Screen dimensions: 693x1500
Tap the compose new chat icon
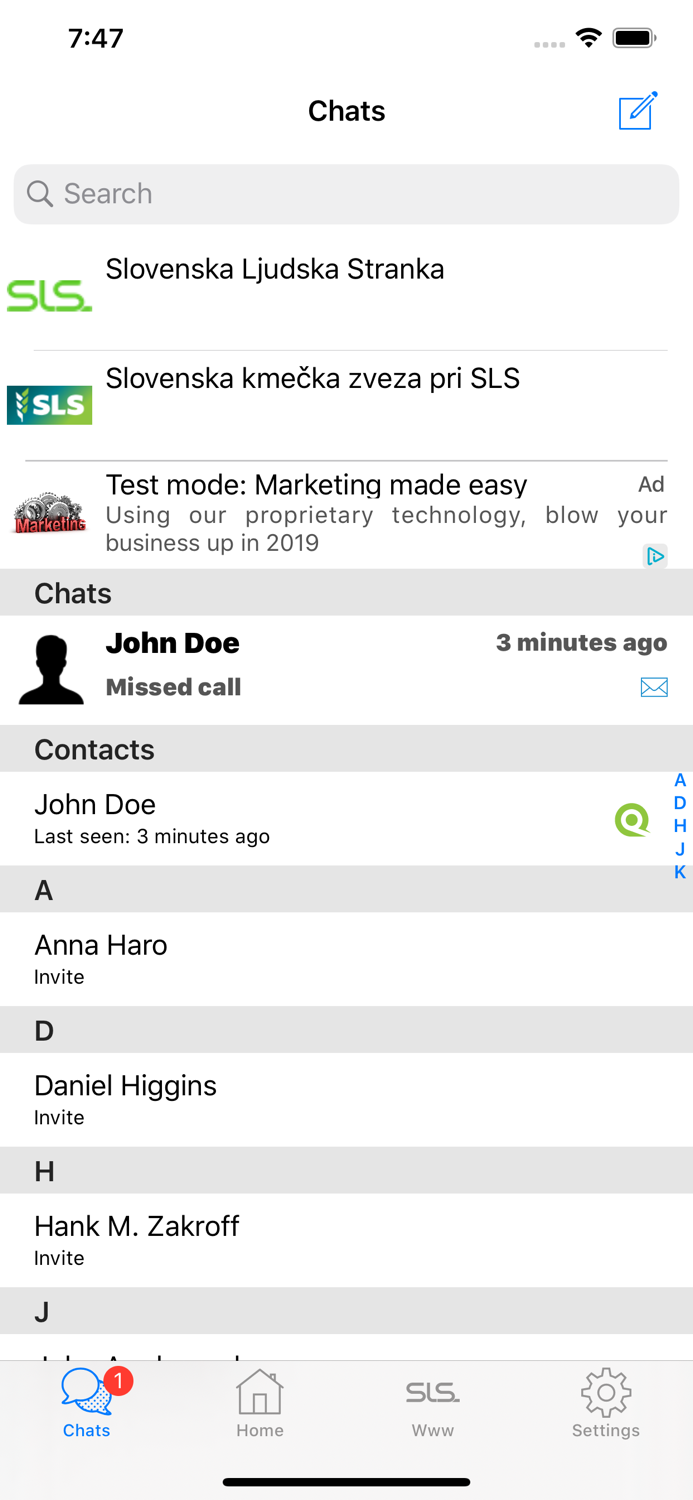pos(637,111)
